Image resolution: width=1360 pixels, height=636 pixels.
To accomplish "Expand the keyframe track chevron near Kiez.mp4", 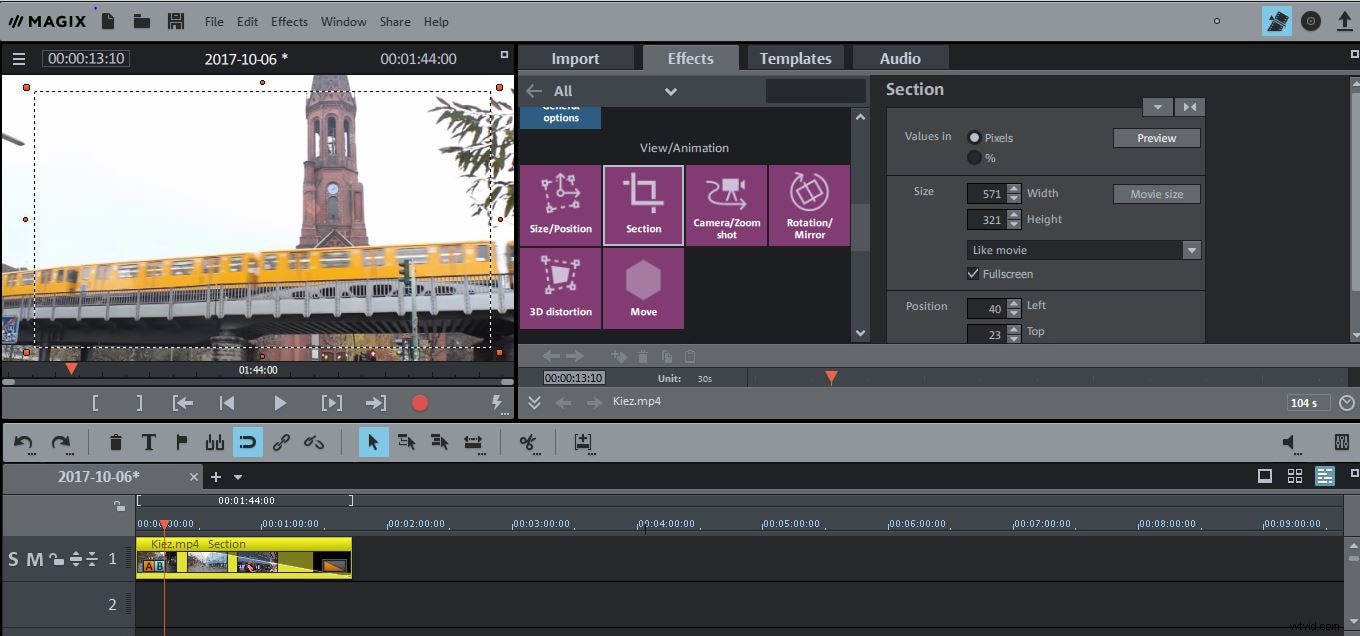I will (535, 402).
